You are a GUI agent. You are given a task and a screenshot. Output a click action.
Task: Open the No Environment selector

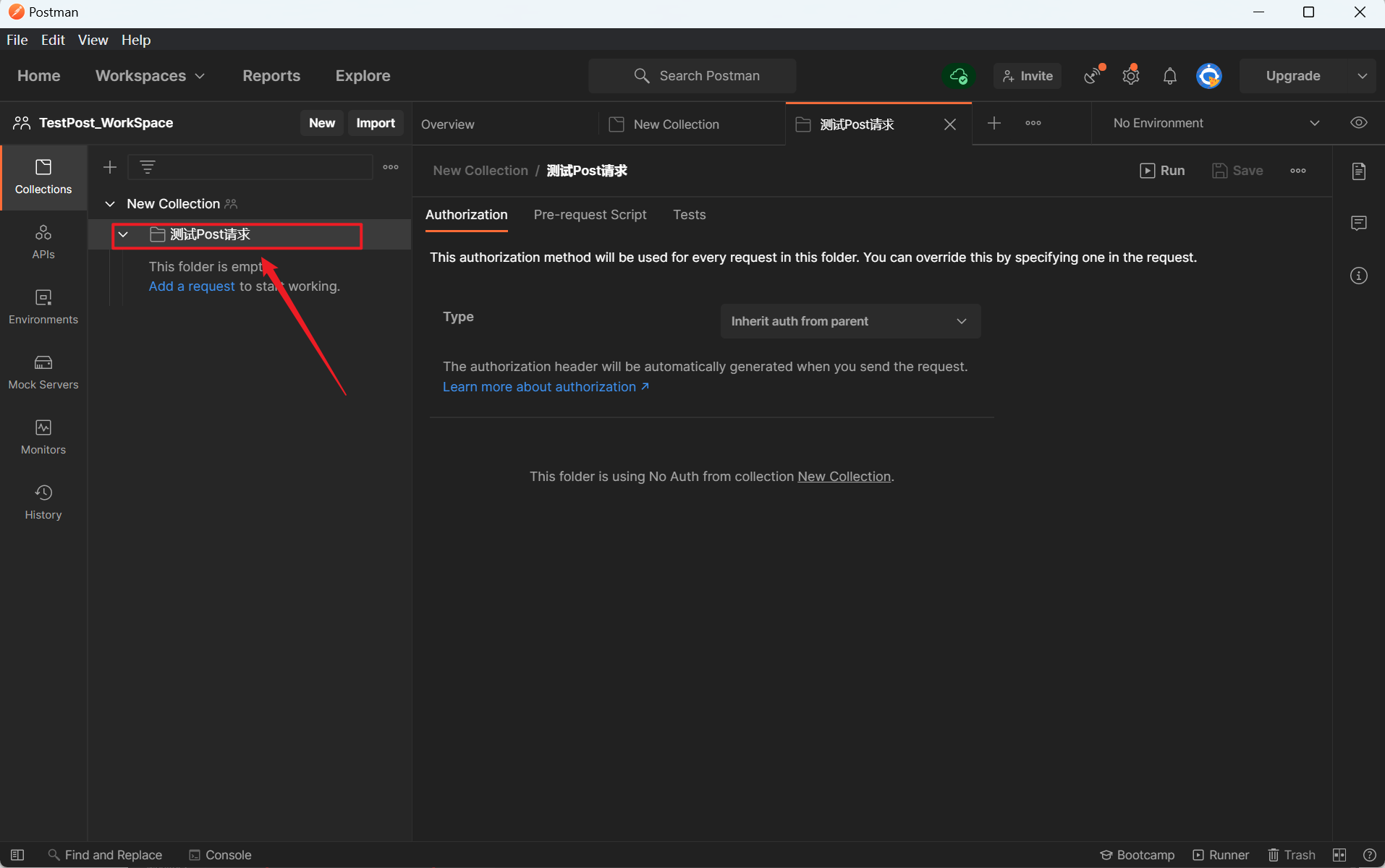click(1216, 123)
